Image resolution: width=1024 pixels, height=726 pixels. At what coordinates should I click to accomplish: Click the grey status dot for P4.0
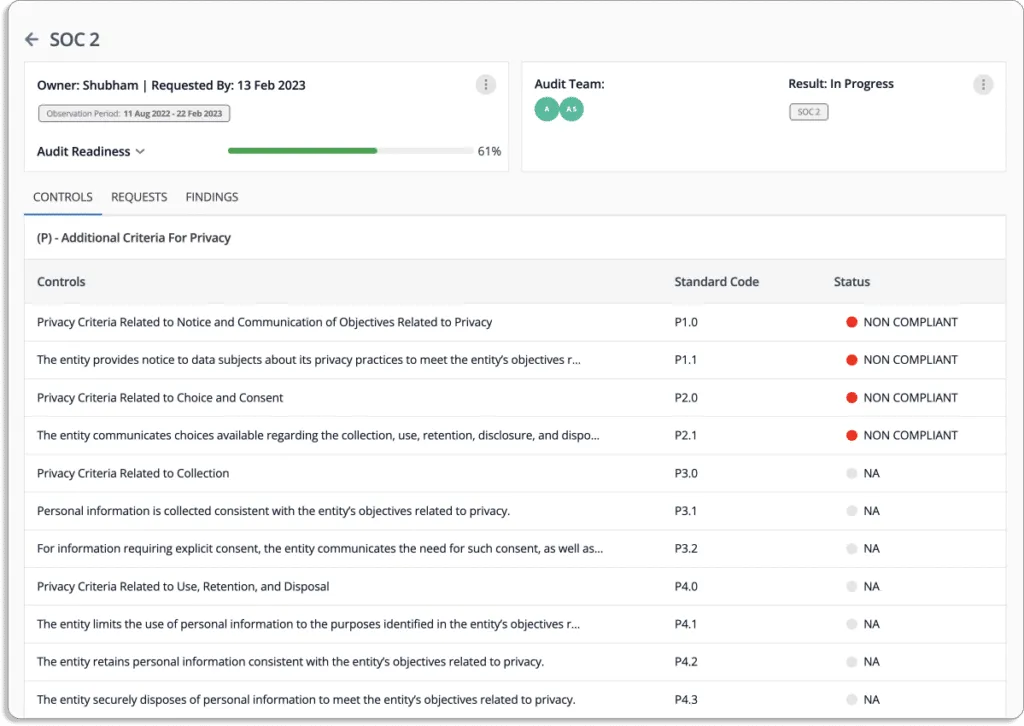[852, 587]
